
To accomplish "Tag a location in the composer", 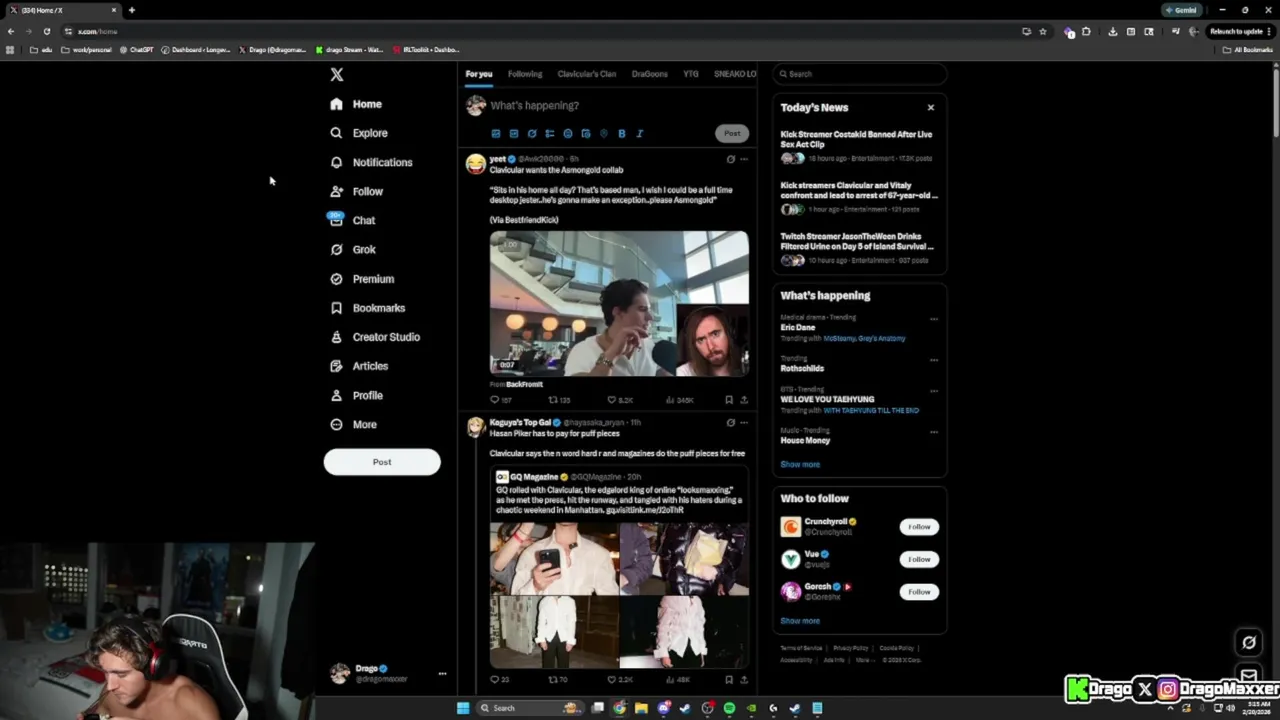I will point(603,133).
